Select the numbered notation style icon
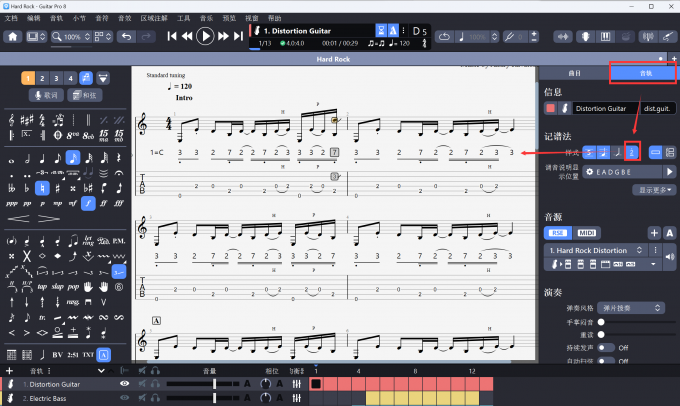 [631, 151]
